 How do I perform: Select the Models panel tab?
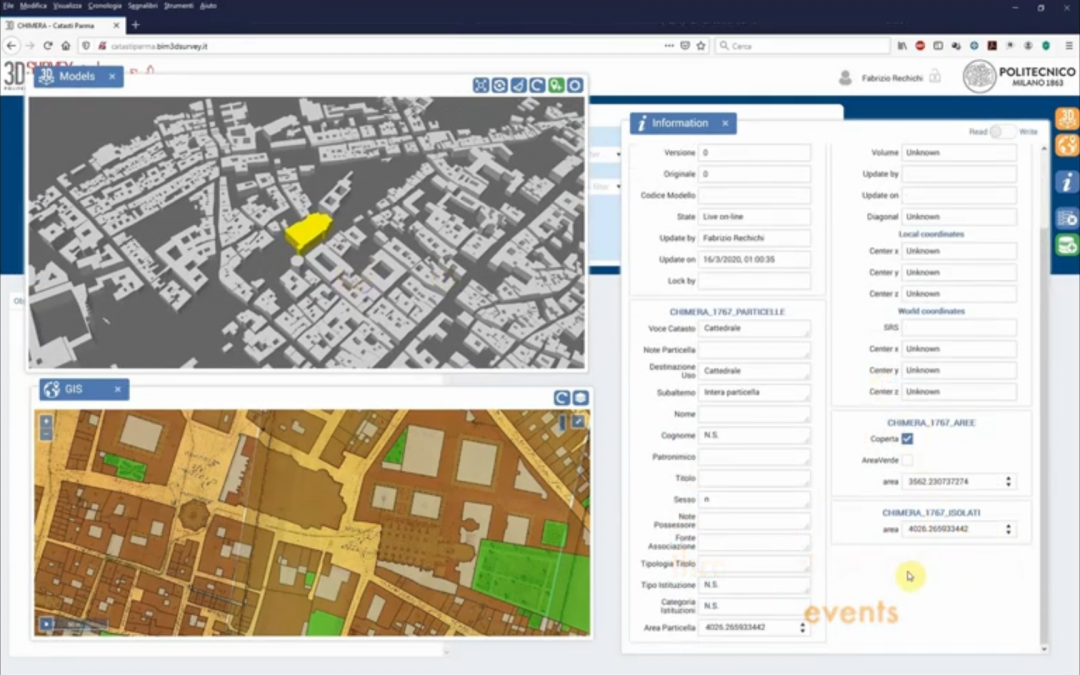[x=79, y=76]
